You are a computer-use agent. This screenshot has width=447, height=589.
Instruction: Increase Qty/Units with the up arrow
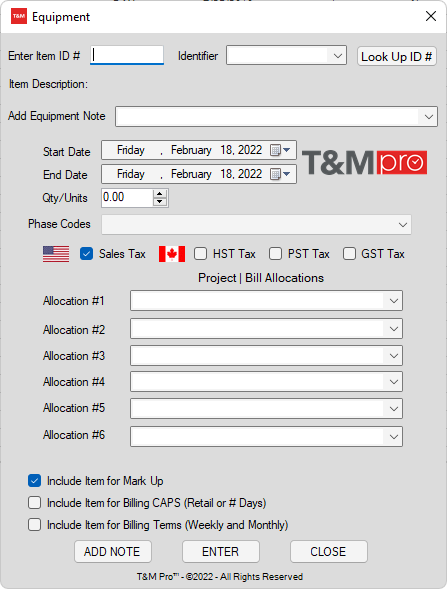tap(160, 194)
